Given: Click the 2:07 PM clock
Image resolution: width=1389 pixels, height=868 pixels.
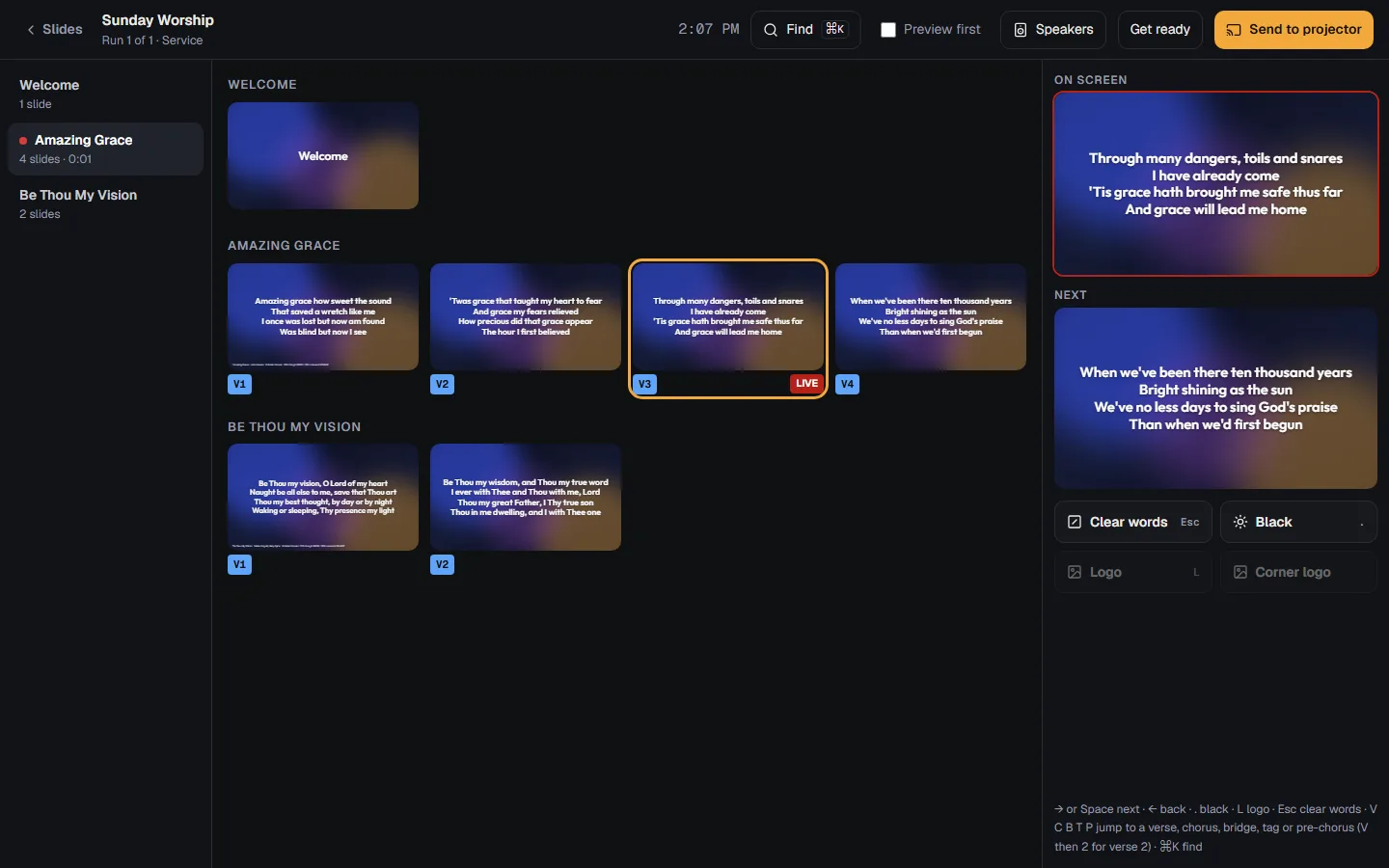Looking at the screenshot, I should [709, 30].
